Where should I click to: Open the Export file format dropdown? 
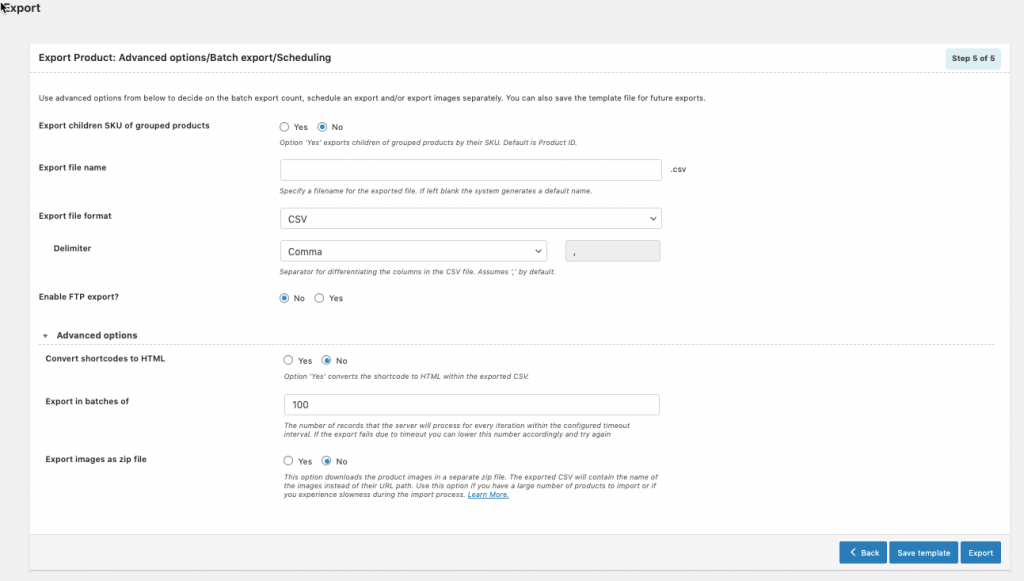[x=470, y=218]
